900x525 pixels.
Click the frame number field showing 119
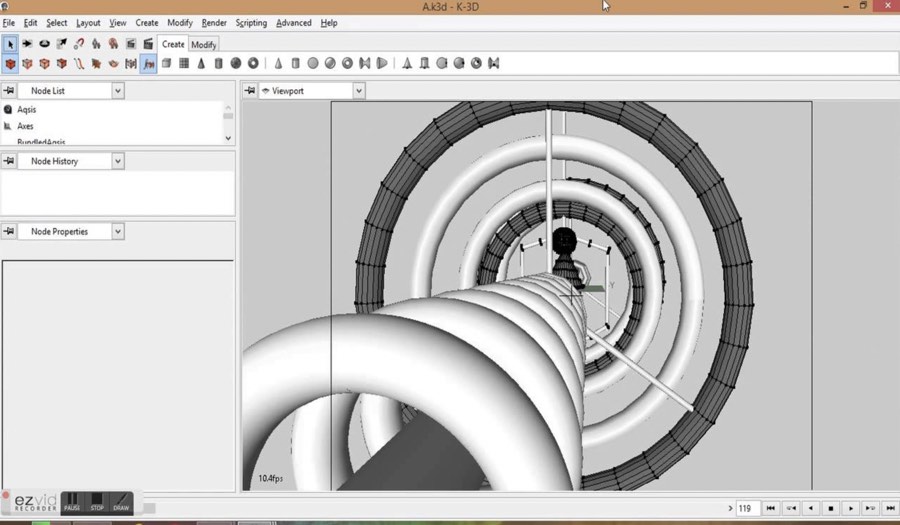coord(746,509)
